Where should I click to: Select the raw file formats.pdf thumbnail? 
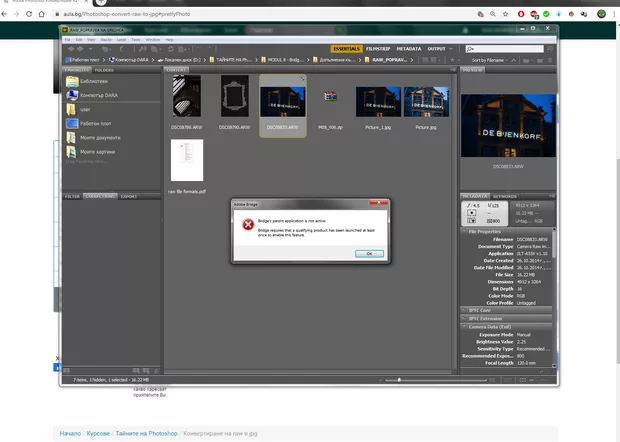[187, 160]
